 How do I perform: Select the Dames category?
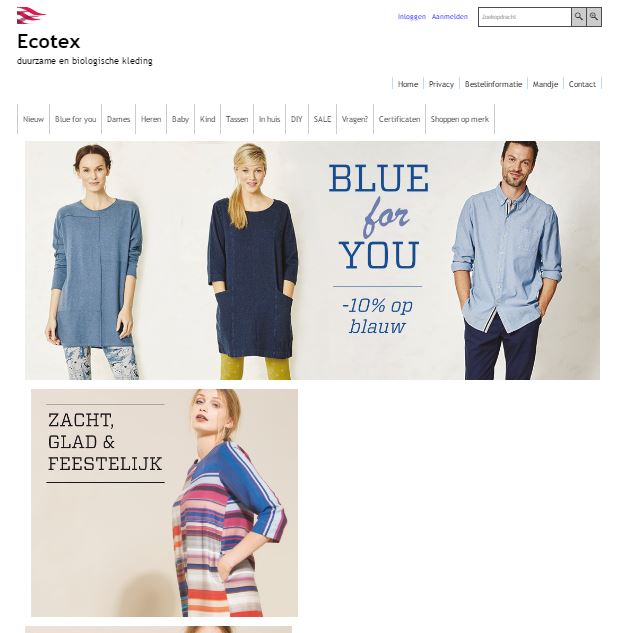point(118,119)
